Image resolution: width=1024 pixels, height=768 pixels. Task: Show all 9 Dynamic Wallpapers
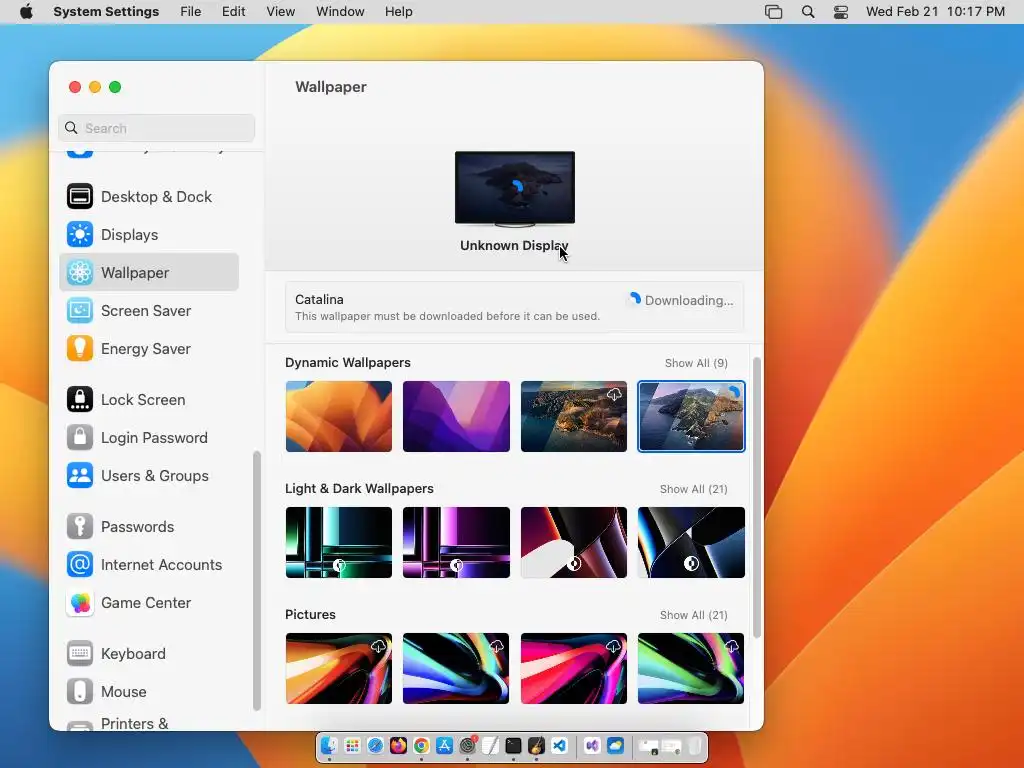click(696, 363)
